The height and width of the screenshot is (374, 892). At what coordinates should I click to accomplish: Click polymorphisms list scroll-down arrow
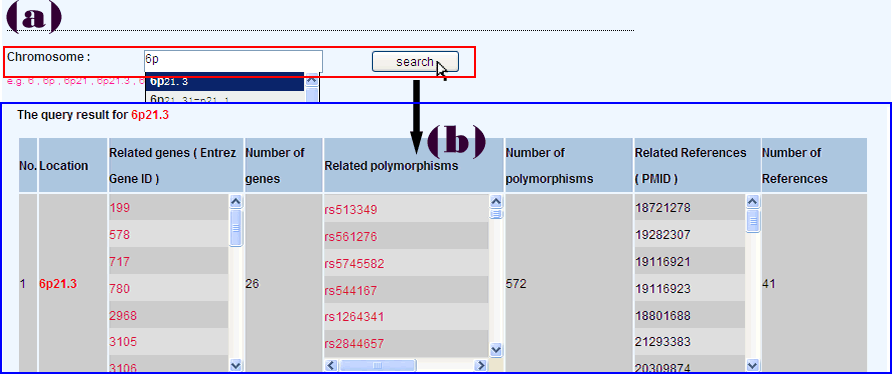pyautogui.click(x=496, y=350)
